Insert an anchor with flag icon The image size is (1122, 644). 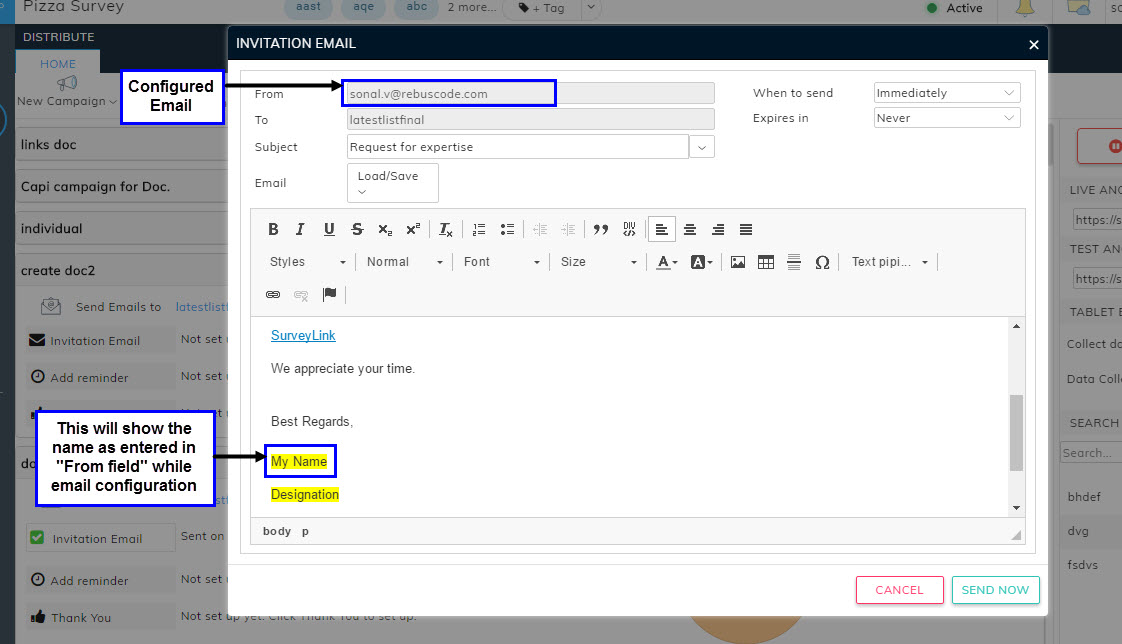click(329, 294)
